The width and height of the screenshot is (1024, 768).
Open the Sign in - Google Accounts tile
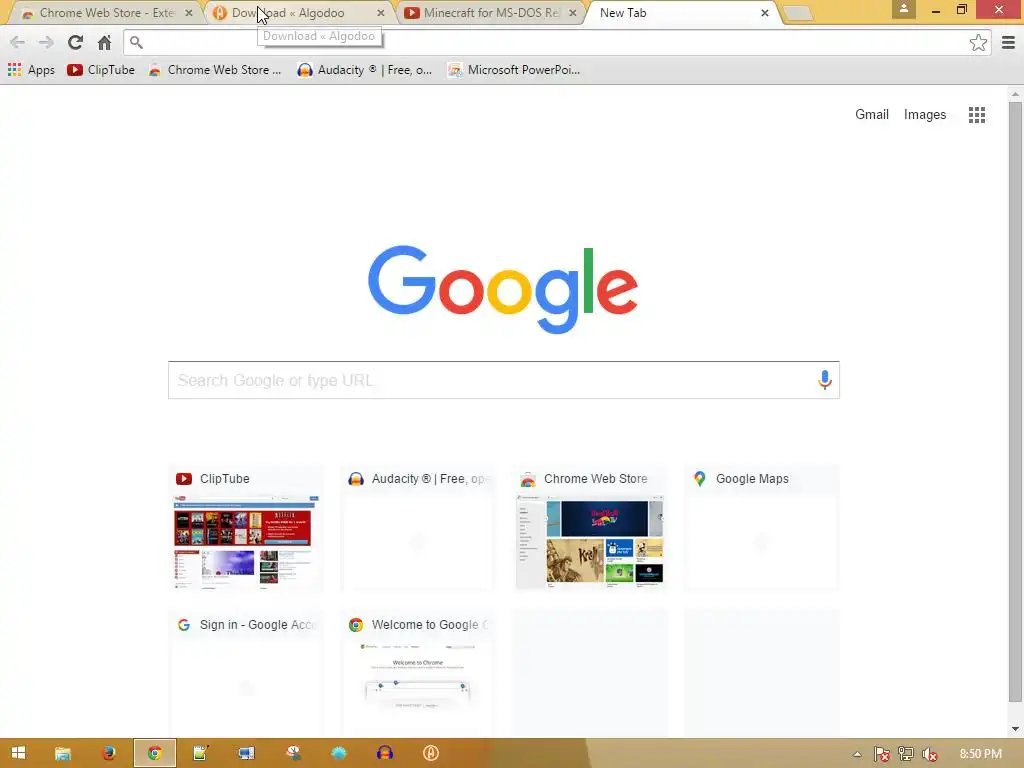coord(246,673)
